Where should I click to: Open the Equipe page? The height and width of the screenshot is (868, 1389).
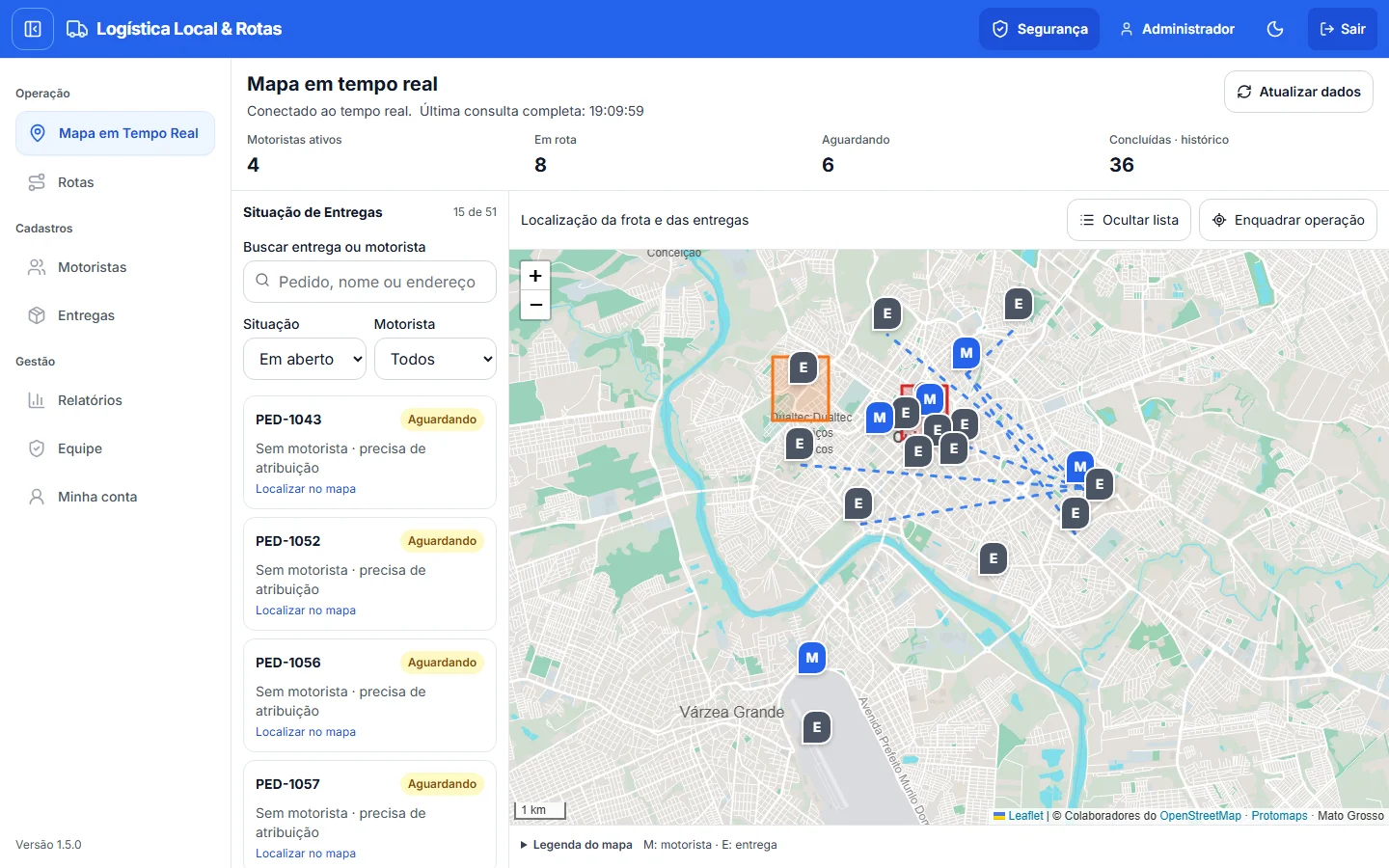[x=115, y=448]
